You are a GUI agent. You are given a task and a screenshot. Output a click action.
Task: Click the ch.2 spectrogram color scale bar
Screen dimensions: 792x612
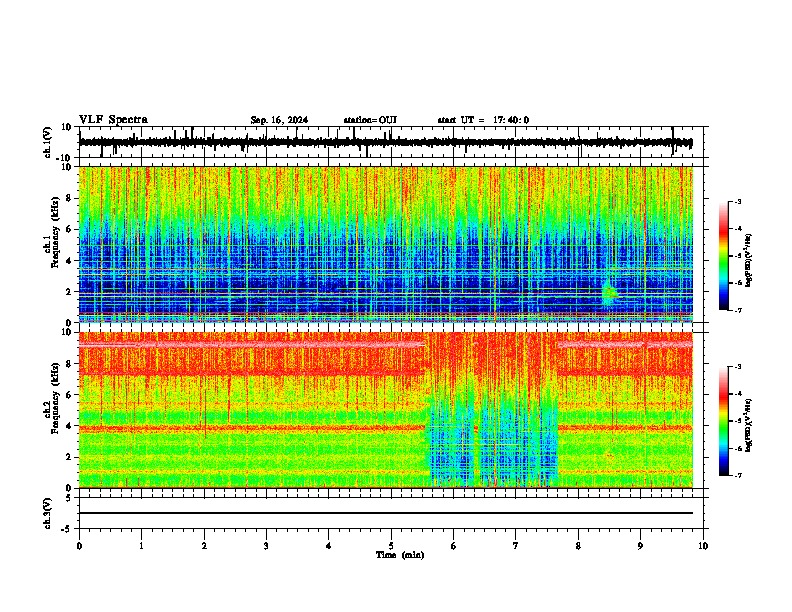pos(723,421)
